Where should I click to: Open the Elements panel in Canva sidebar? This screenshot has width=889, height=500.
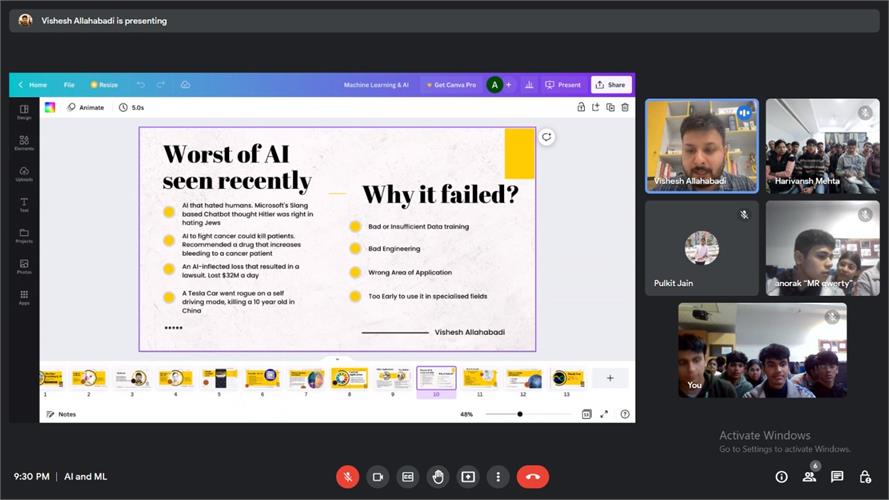[24, 143]
